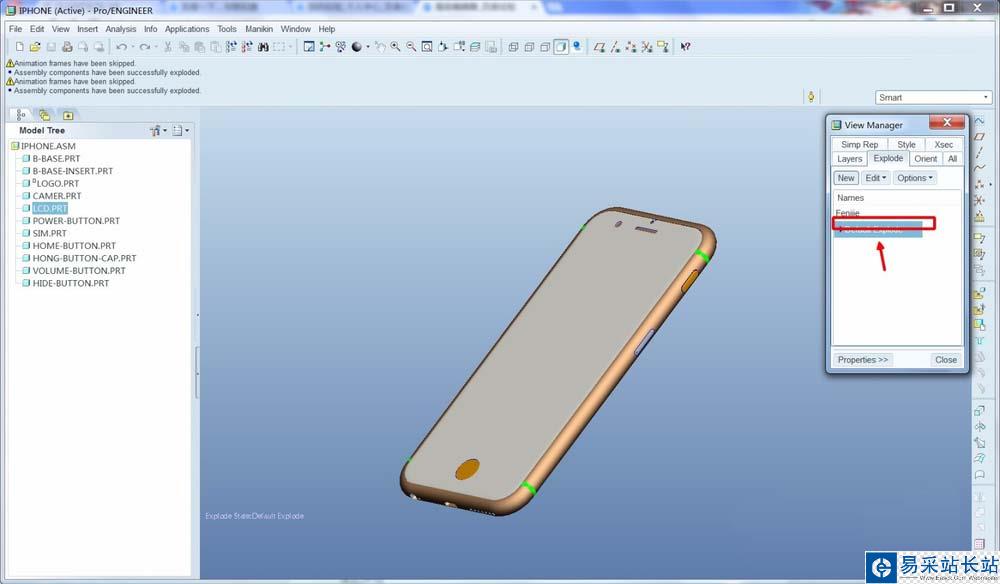Switch to wireframe display mode
Viewport: 1000px width, 584px height.
pyautogui.click(x=513, y=47)
